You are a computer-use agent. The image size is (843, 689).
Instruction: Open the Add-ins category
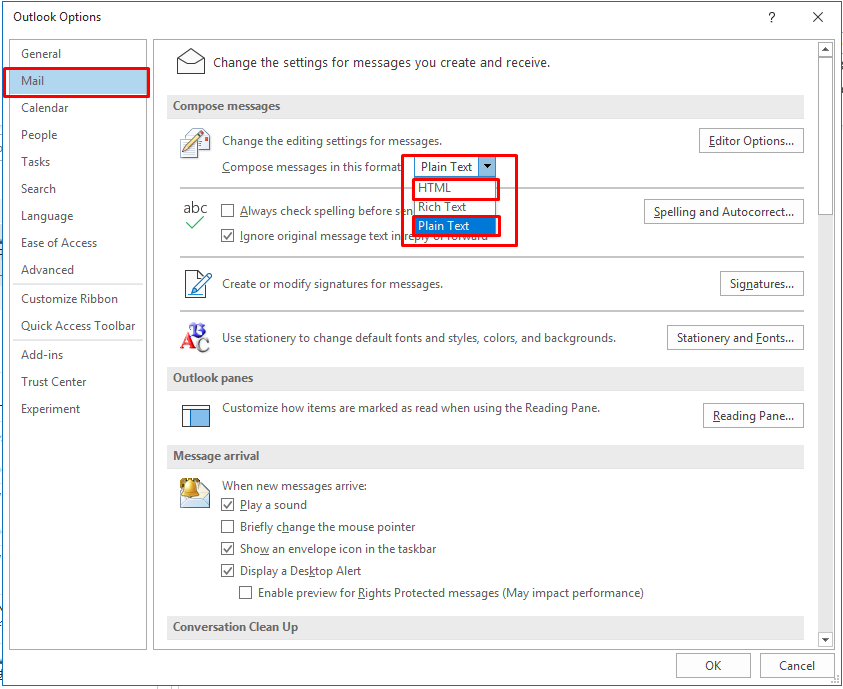(x=78, y=355)
